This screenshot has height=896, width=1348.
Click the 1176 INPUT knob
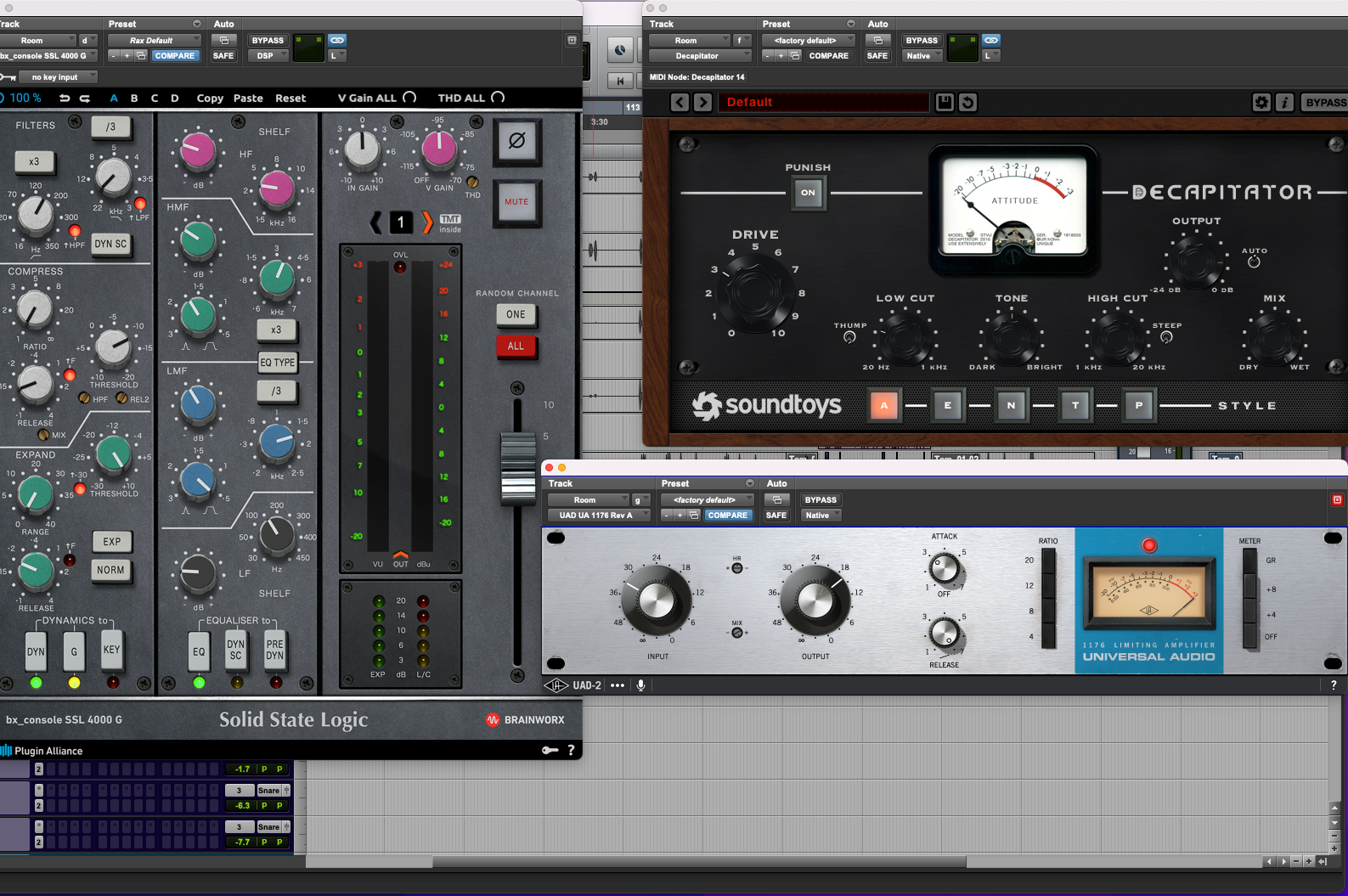[x=657, y=600]
